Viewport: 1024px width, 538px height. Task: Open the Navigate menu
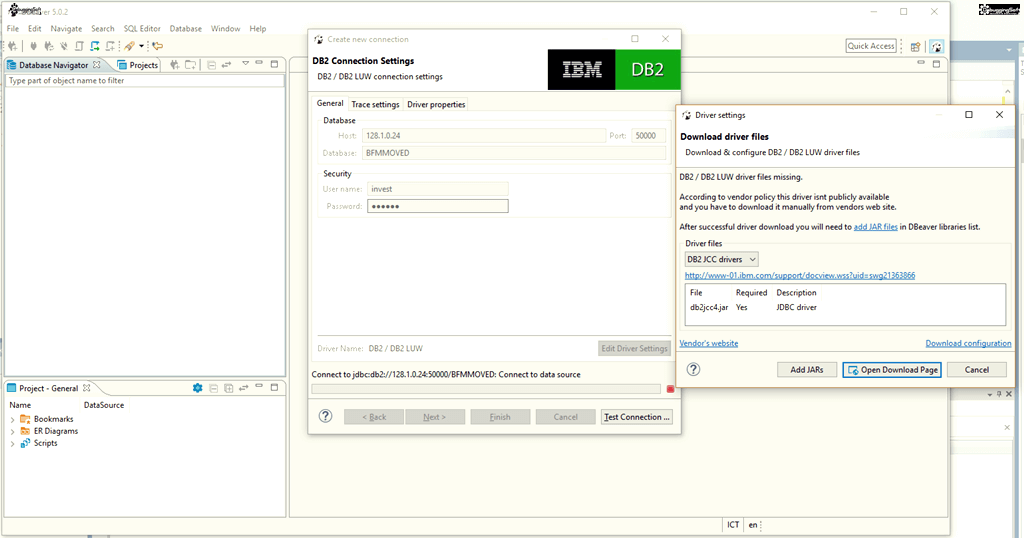(66, 29)
